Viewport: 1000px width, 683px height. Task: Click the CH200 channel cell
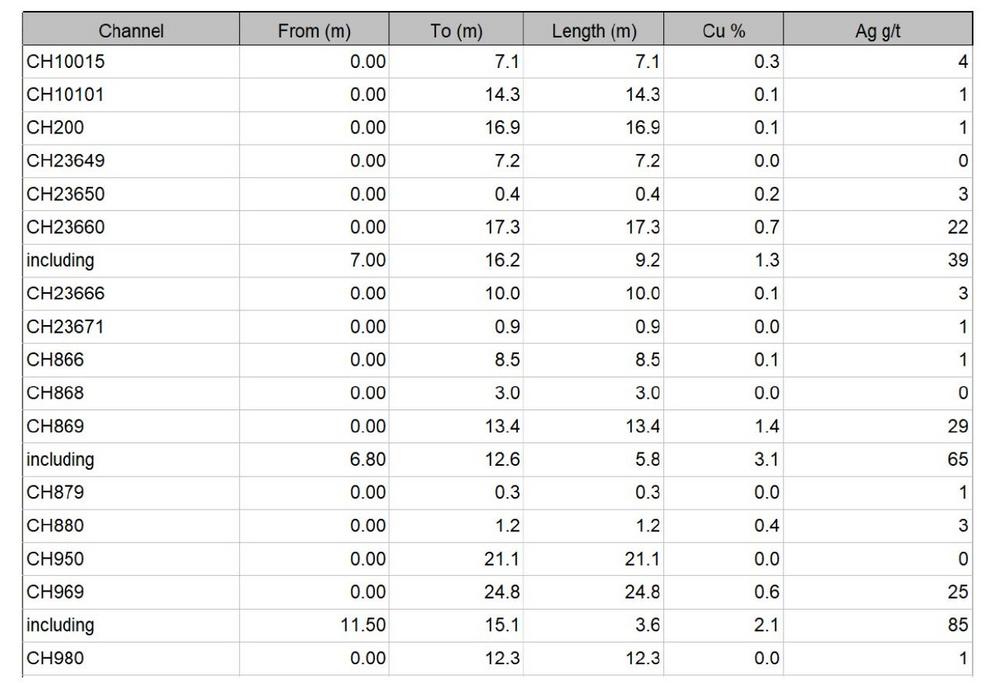tap(131, 128)
